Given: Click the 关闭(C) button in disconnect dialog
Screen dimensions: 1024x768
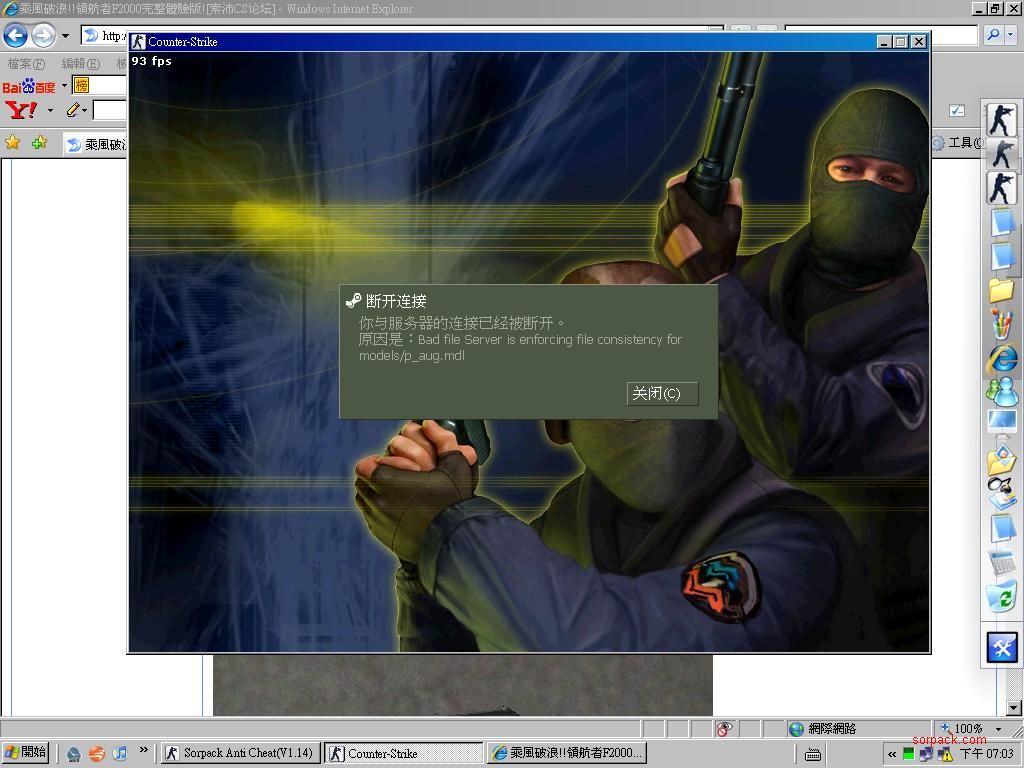Looking at the screenshot, I should [662, 393].
